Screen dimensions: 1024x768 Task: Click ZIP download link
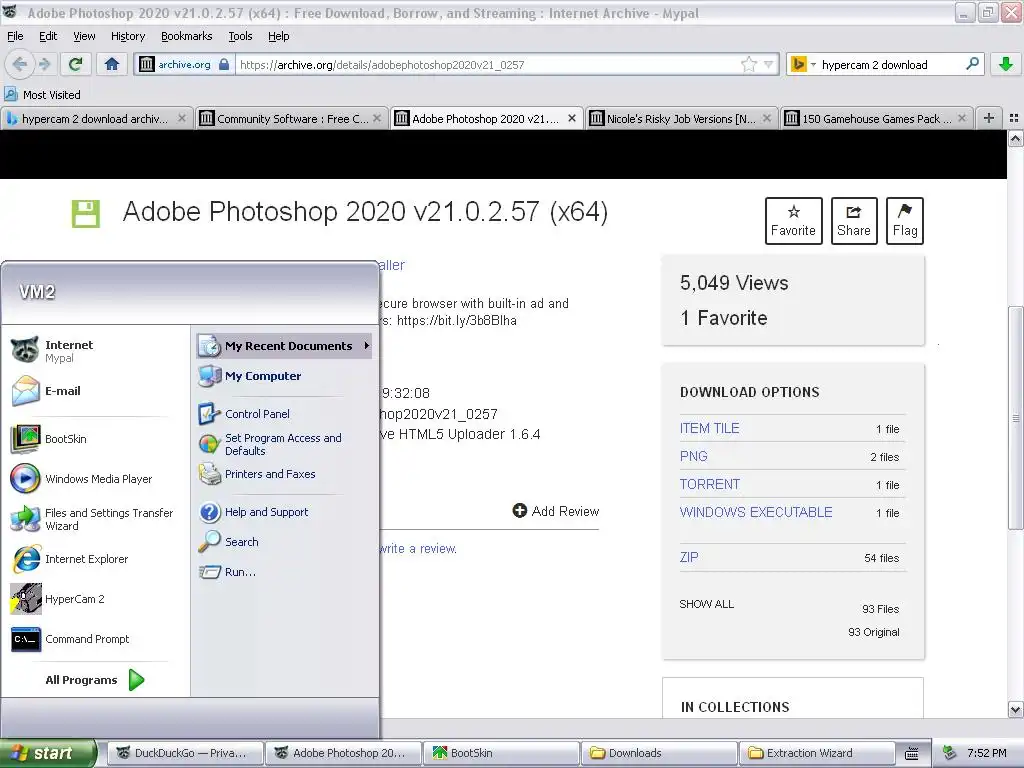pyautogui.click(x=689, y=558)
